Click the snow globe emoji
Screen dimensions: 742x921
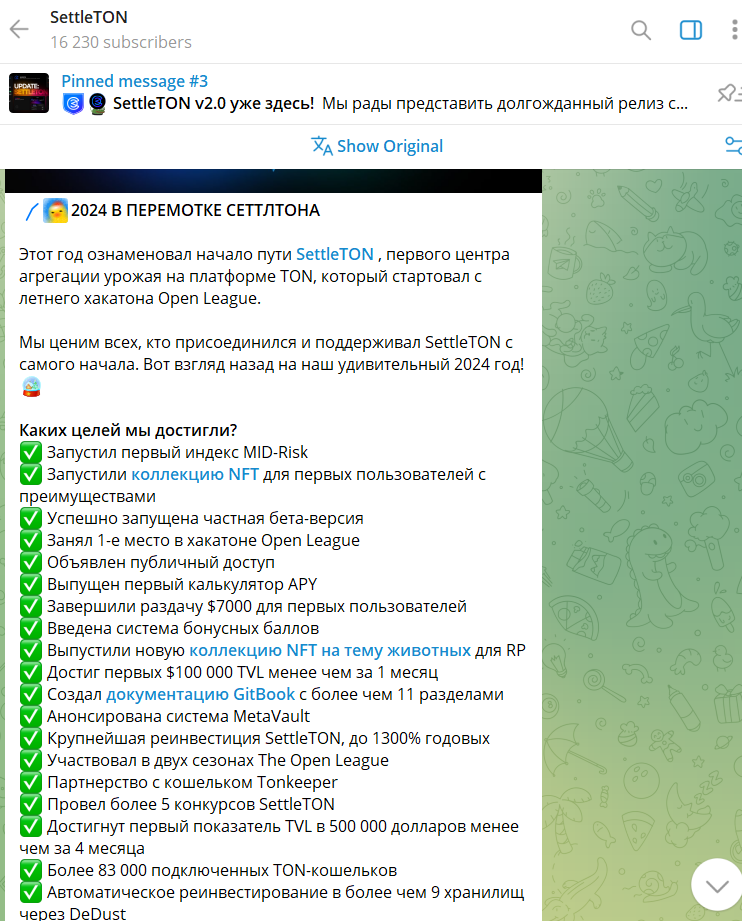pyautogui.click(x=31, y=387)
